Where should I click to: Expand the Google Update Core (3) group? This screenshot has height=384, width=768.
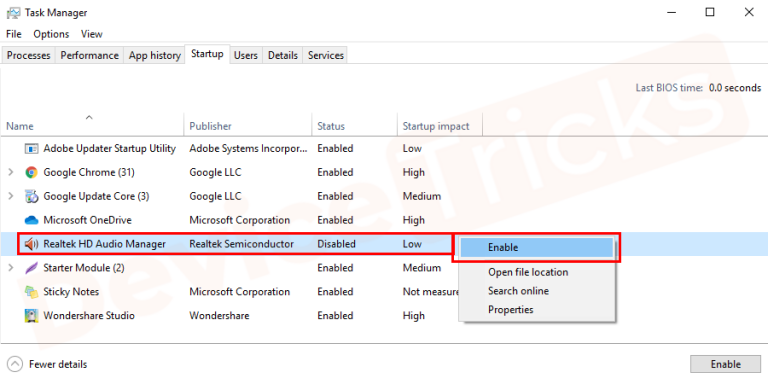click(11, 196)
